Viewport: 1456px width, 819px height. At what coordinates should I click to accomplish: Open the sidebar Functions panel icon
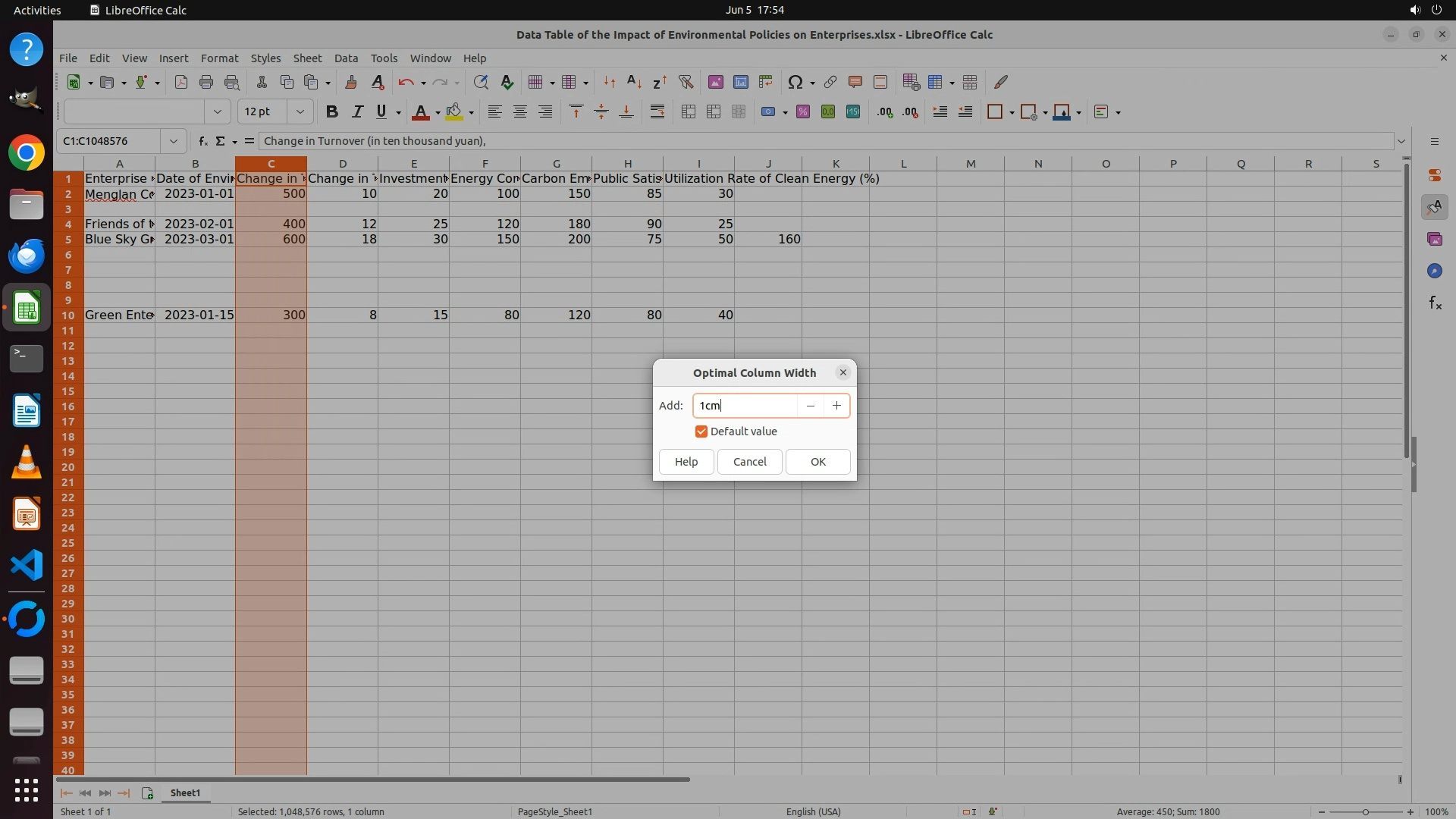(x=1435, y=303)
